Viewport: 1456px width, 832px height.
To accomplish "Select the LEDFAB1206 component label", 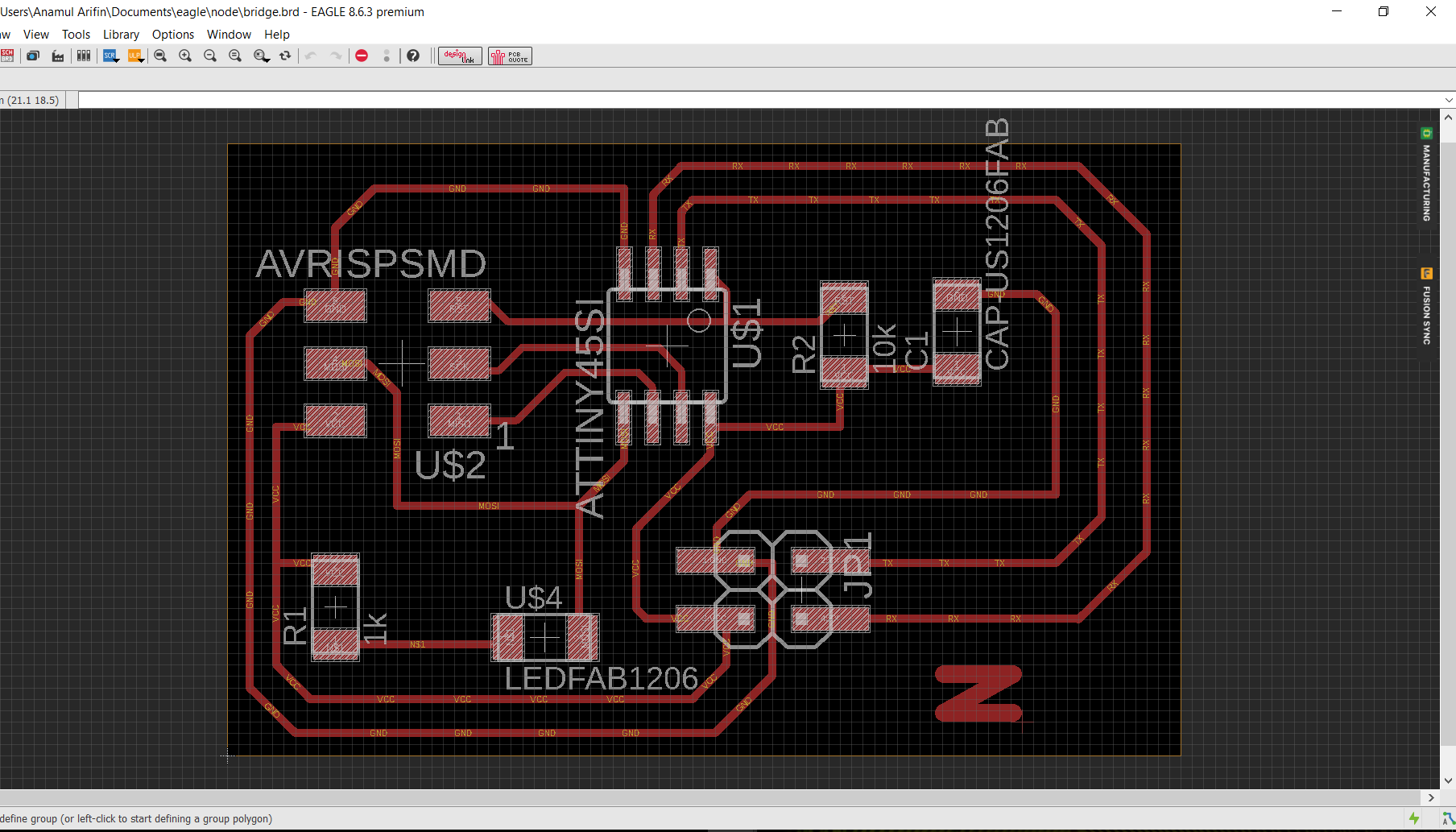I will [601, 679].
